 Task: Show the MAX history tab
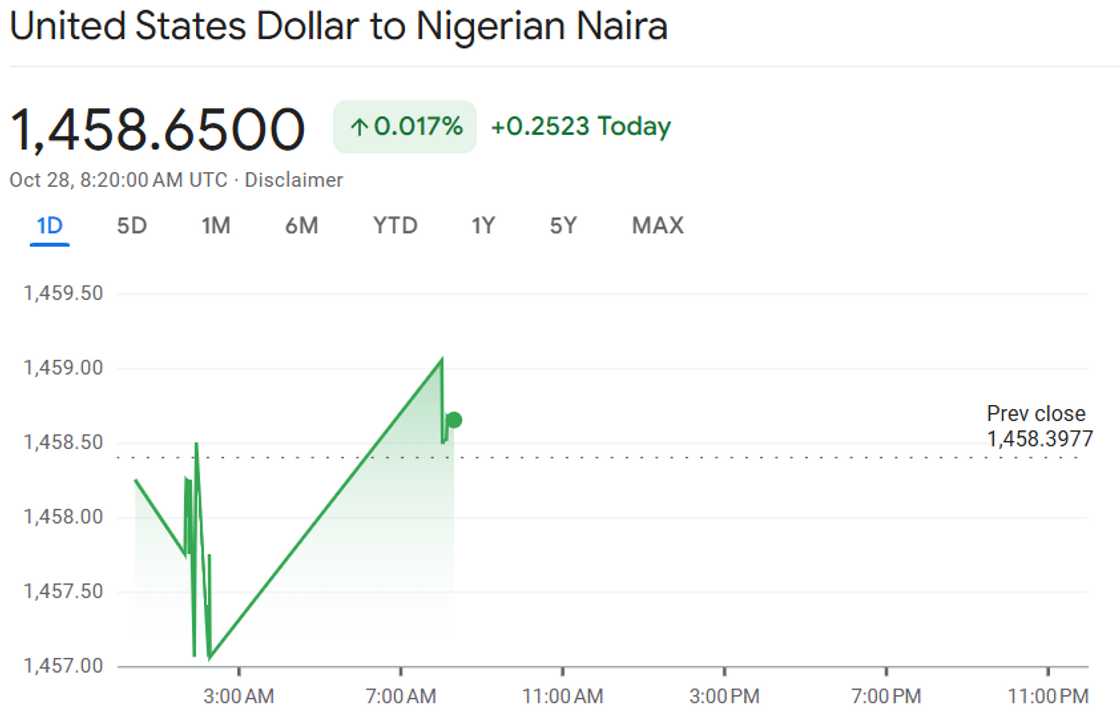pyautogui.click(x=657, y=226)
